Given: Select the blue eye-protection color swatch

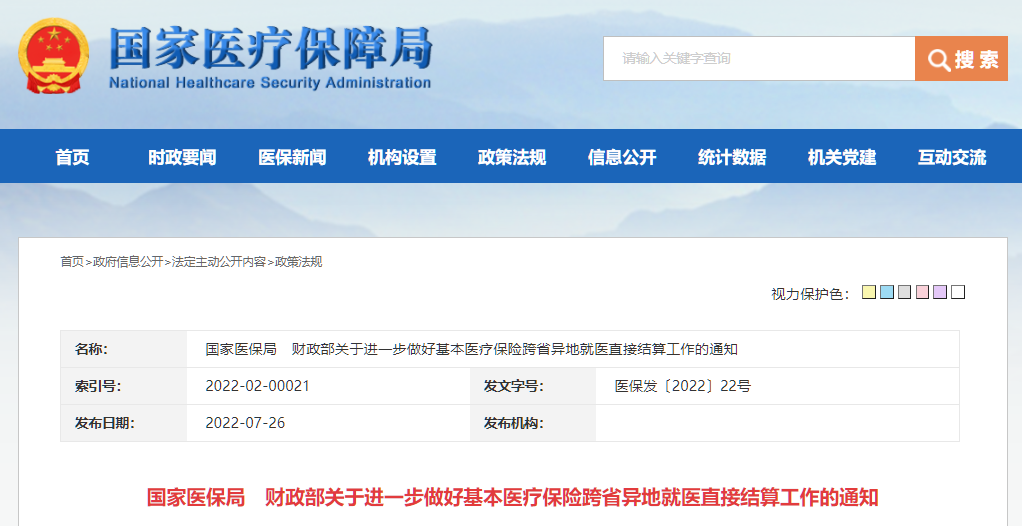Looking at the screenshot, I should [x=887, y=292].
